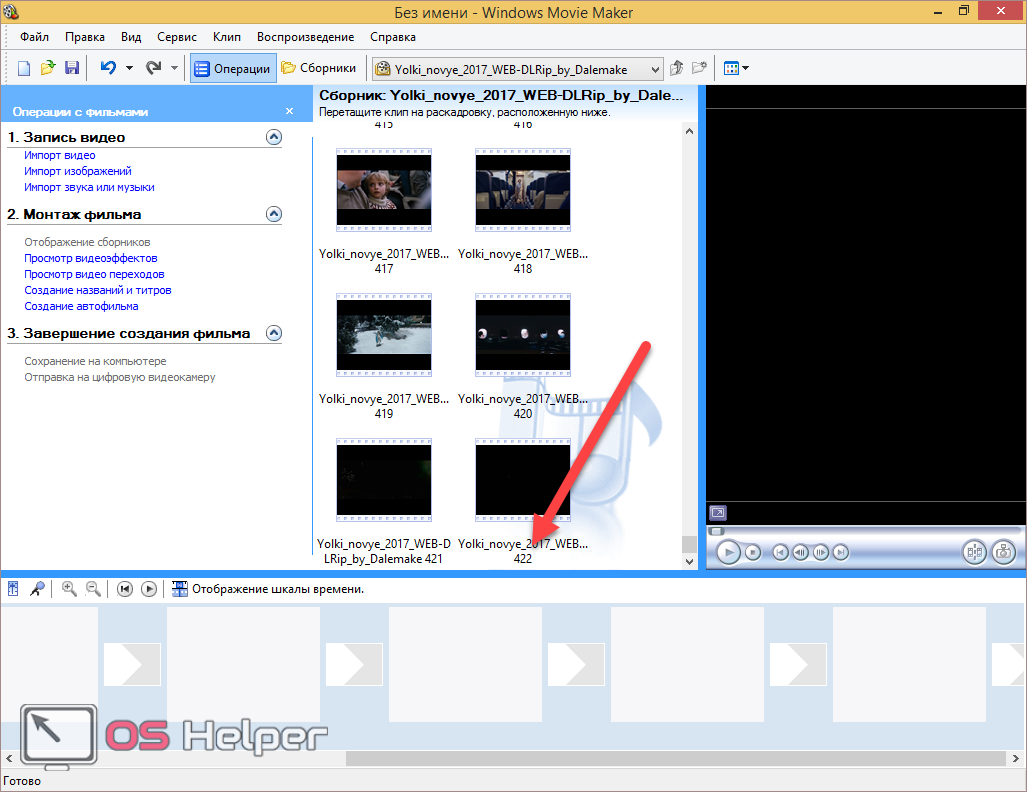Collapse the Запись видео section
The width and height of the screenshot is (1027, 792).
click(x=274, y=137)
